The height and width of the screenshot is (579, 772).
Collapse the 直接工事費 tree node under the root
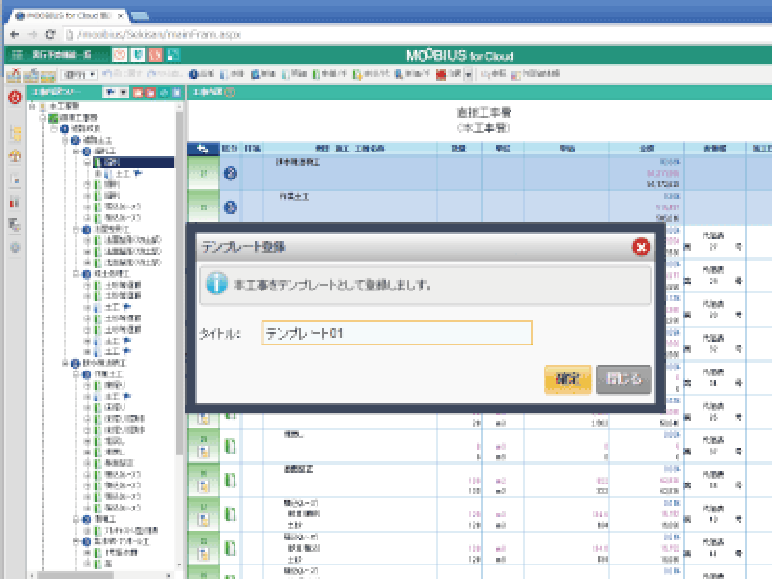click(43, 118)
